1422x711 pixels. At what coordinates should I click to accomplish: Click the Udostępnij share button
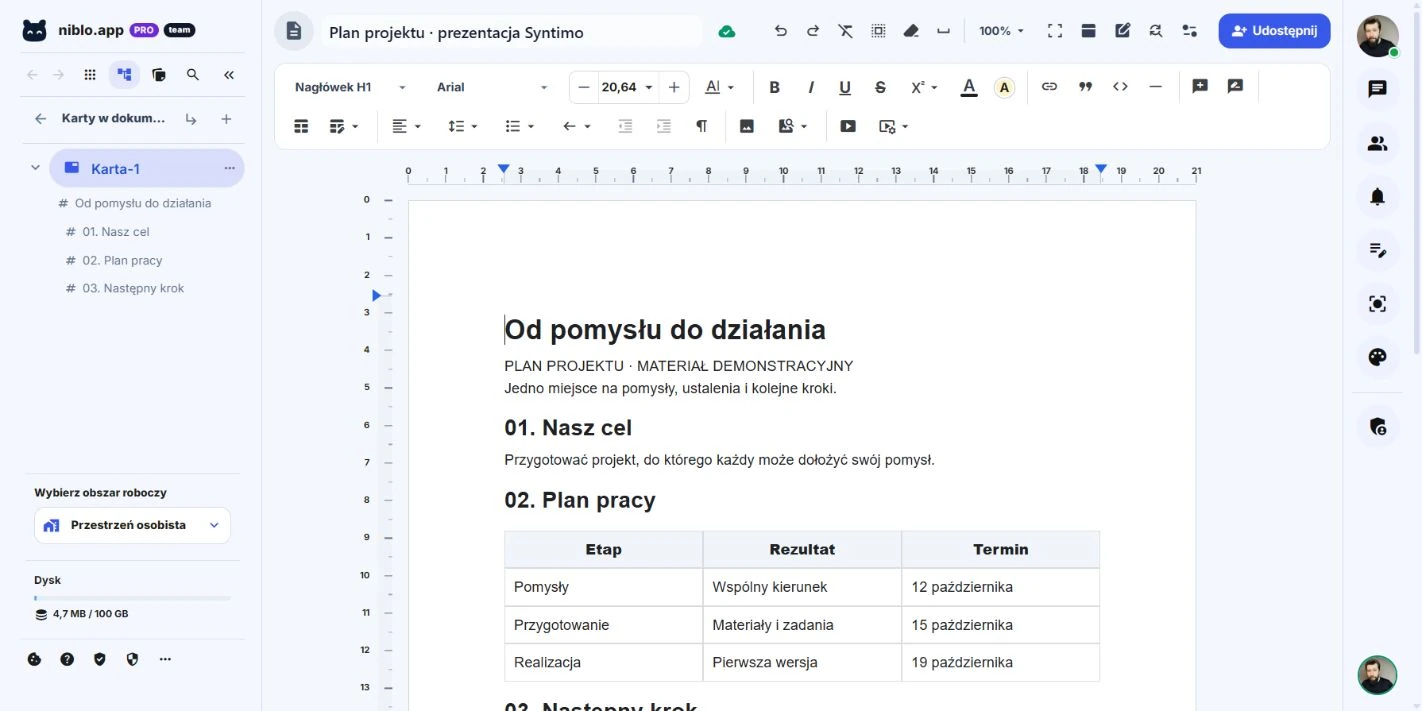tap(1274, 31)
